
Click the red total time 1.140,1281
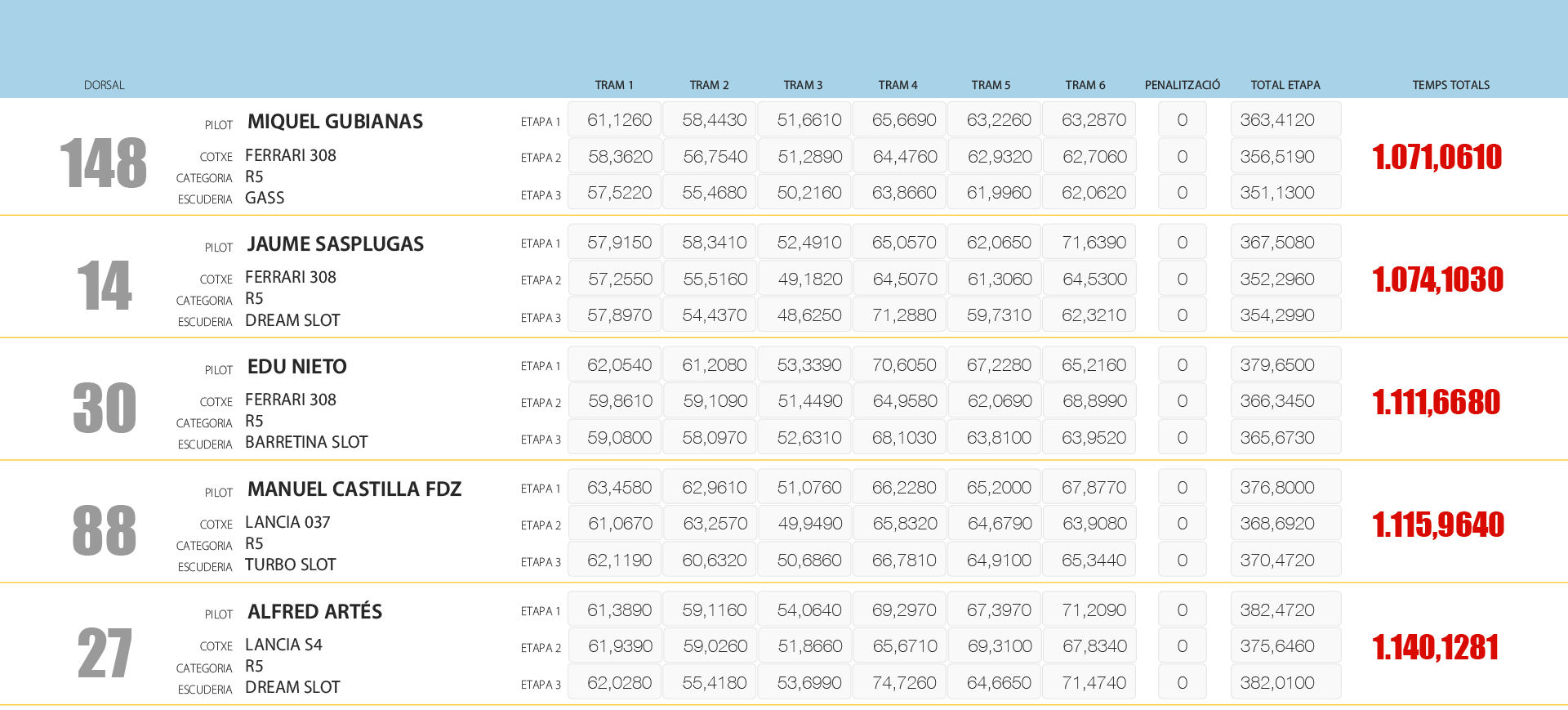tap(1435, 647)
